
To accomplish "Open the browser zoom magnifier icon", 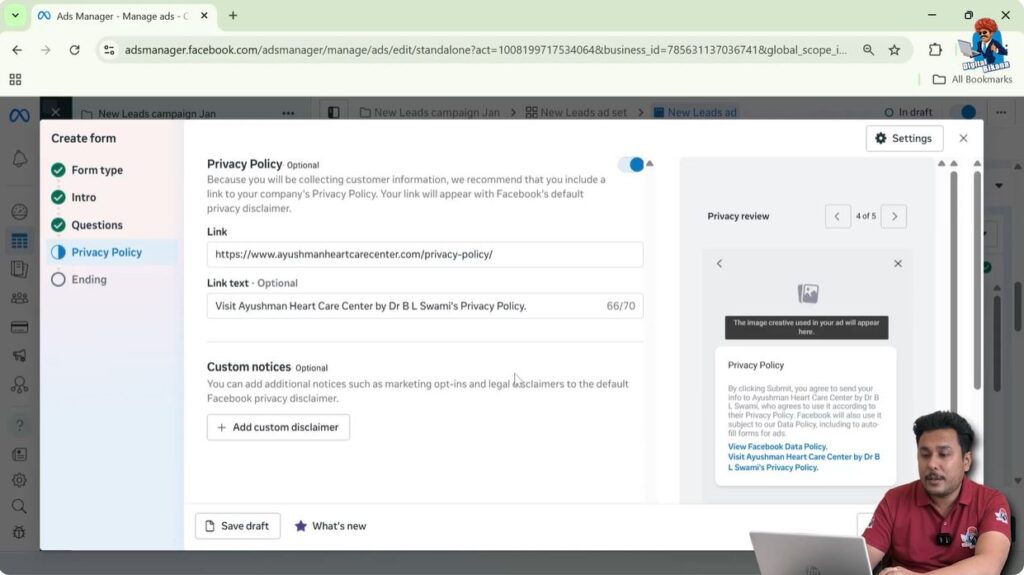I will coord(868,50).
